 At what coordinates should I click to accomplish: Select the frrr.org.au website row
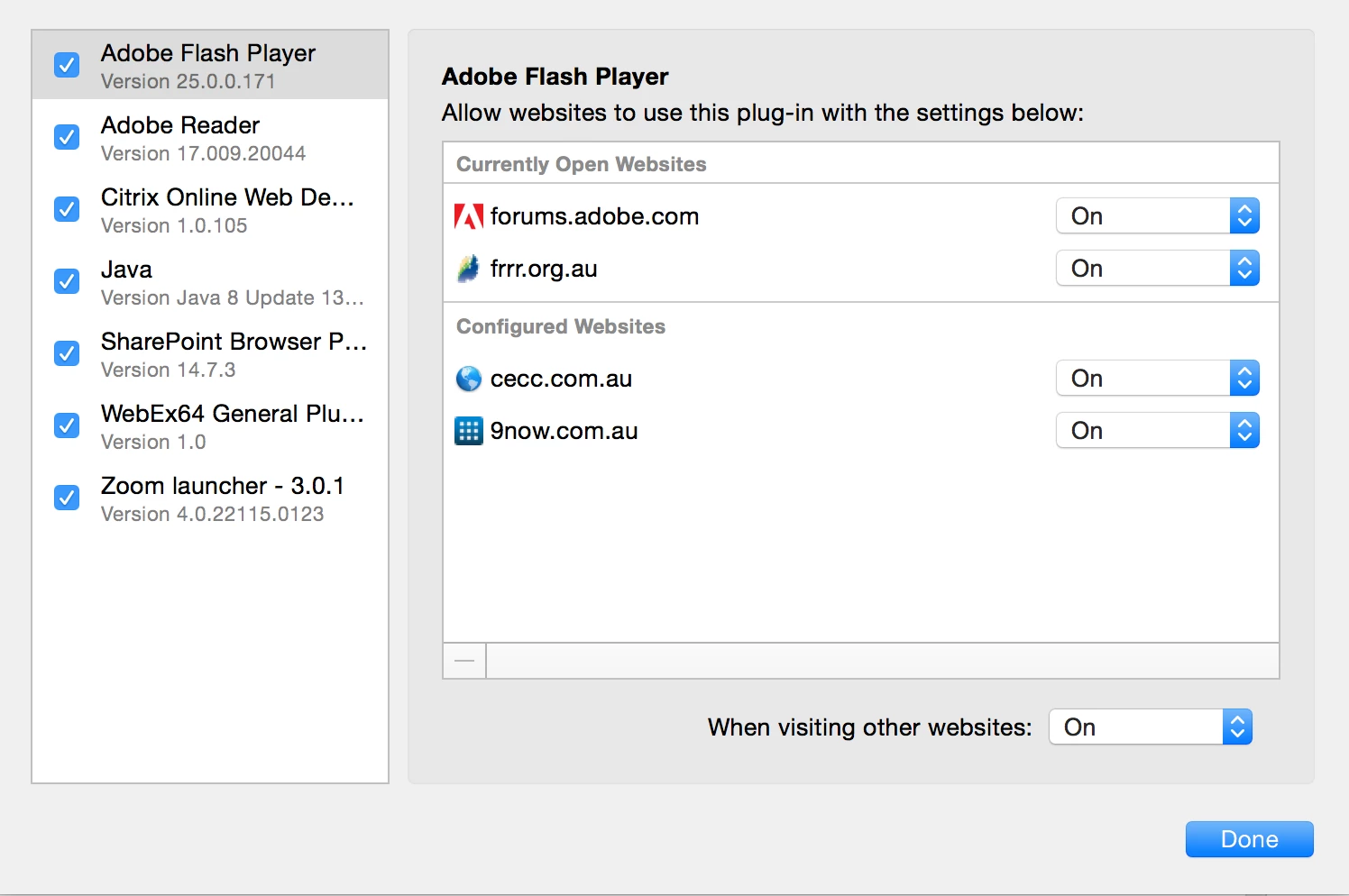tap(861, 269)
